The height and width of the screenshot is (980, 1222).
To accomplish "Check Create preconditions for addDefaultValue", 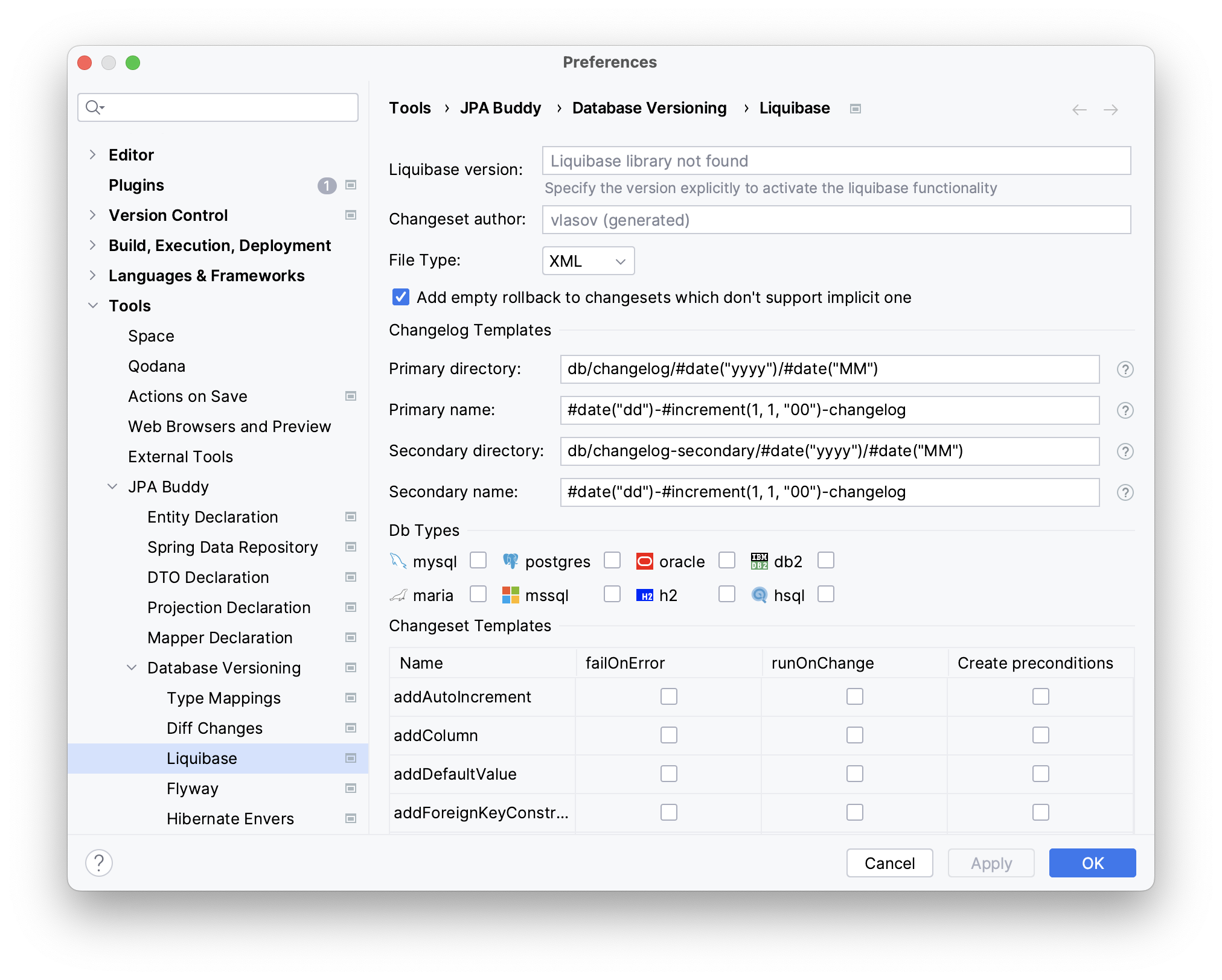I will coord(1041,774).
